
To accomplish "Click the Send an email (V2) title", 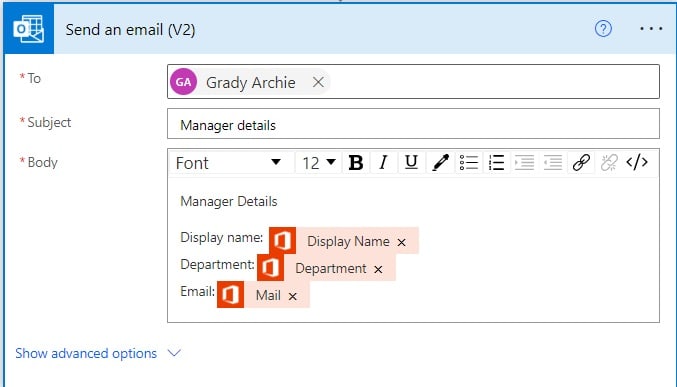I will (130, 30).
